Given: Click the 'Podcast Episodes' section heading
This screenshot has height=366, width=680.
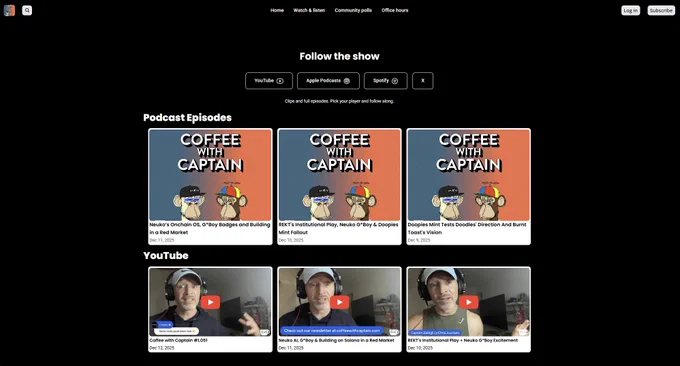Looking at the screenshot, I should pyautogui.click(x=187, y=118).
